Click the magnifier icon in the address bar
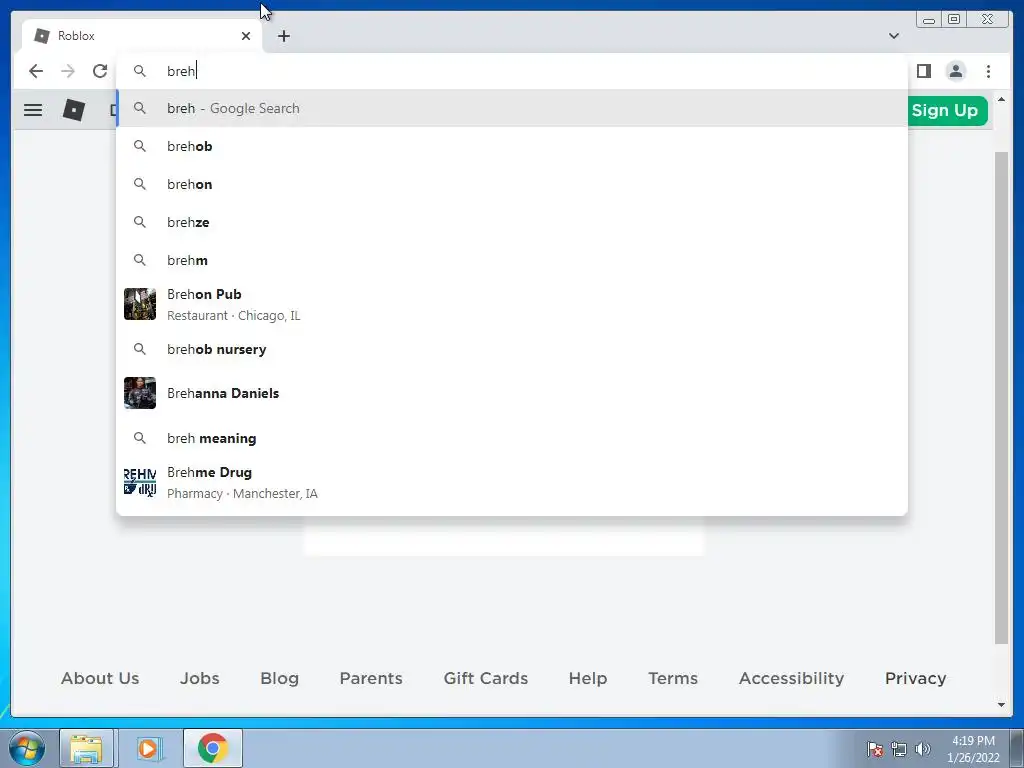 tap(140, 71)
